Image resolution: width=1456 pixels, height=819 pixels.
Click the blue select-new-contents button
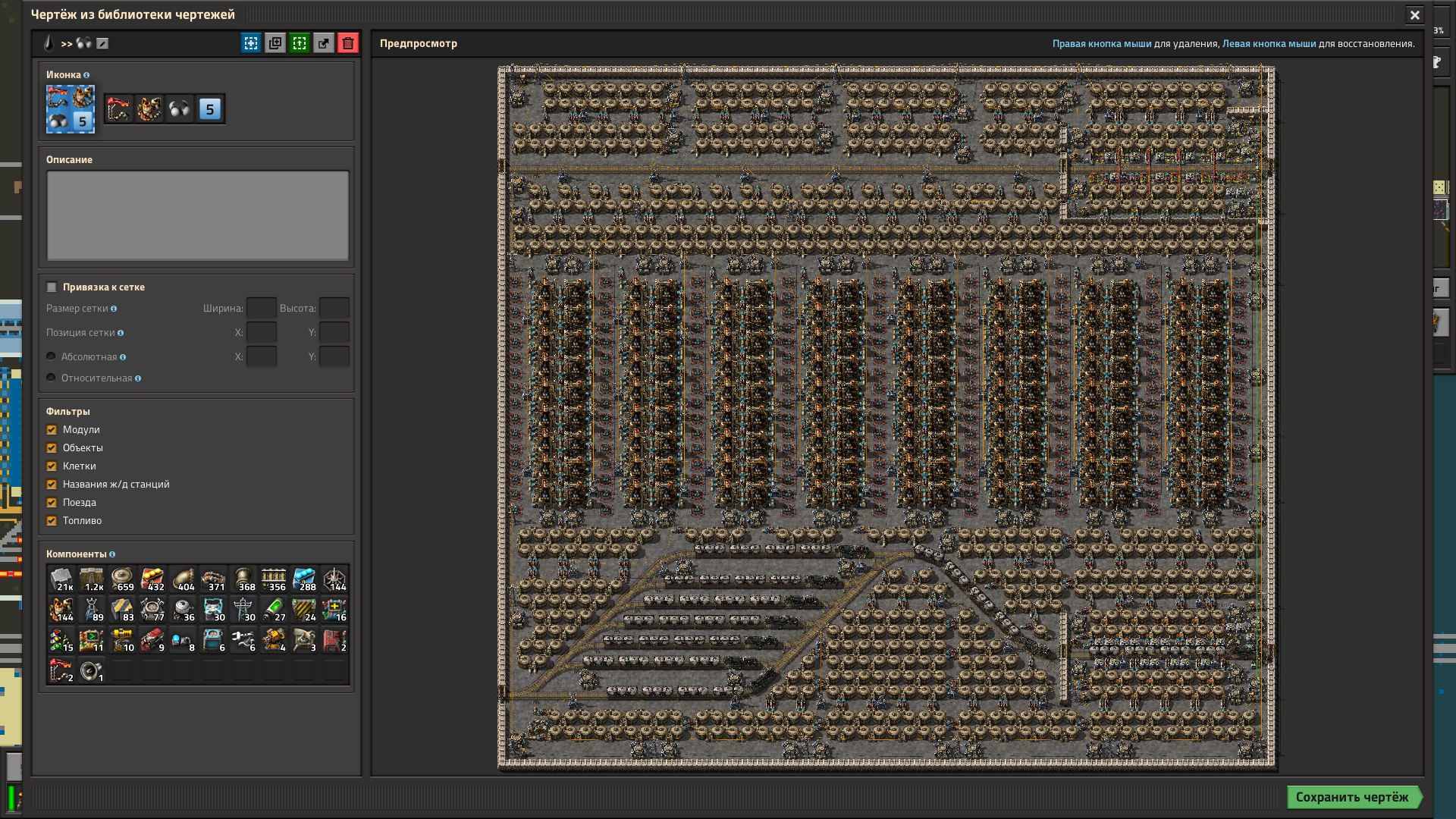point(251,43)
